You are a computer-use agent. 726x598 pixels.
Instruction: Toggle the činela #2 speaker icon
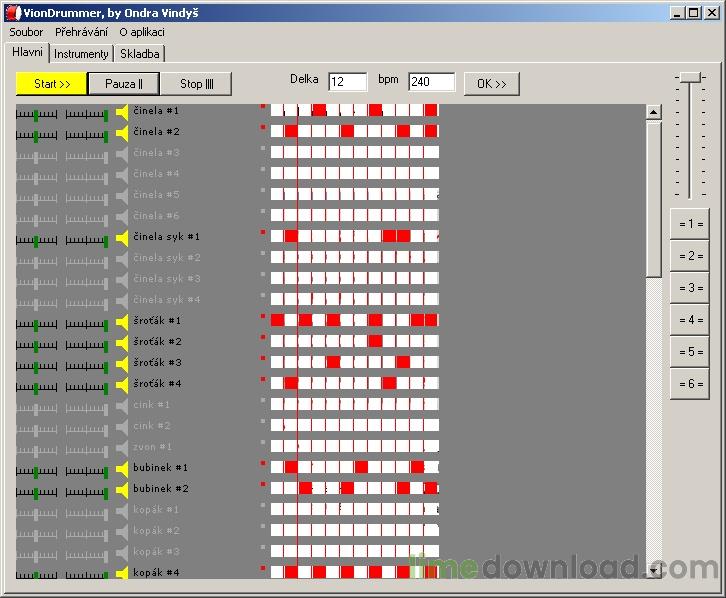[122, 133]
